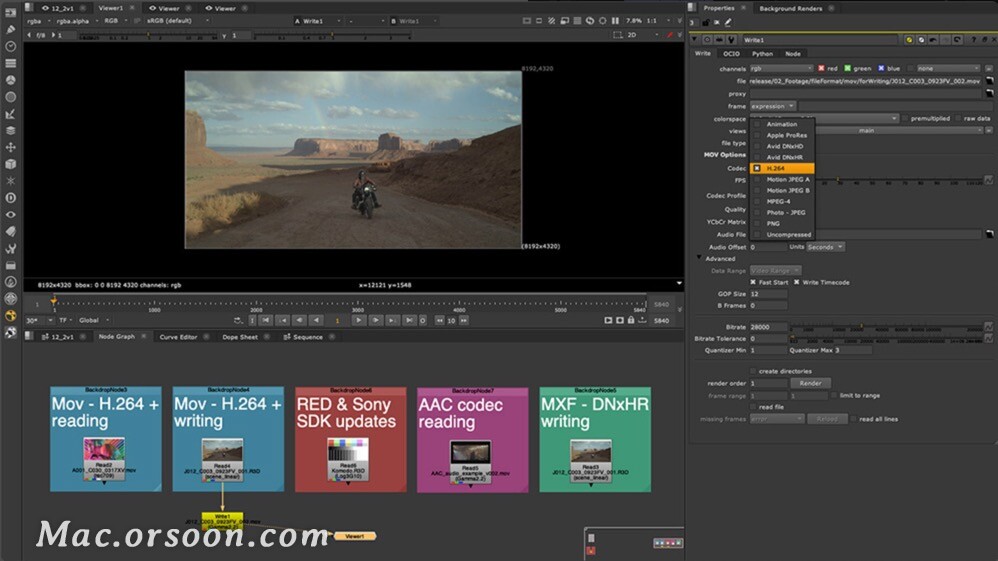Toggle the blue channel checkbox

pyautogui.click(x=881, y=68)
